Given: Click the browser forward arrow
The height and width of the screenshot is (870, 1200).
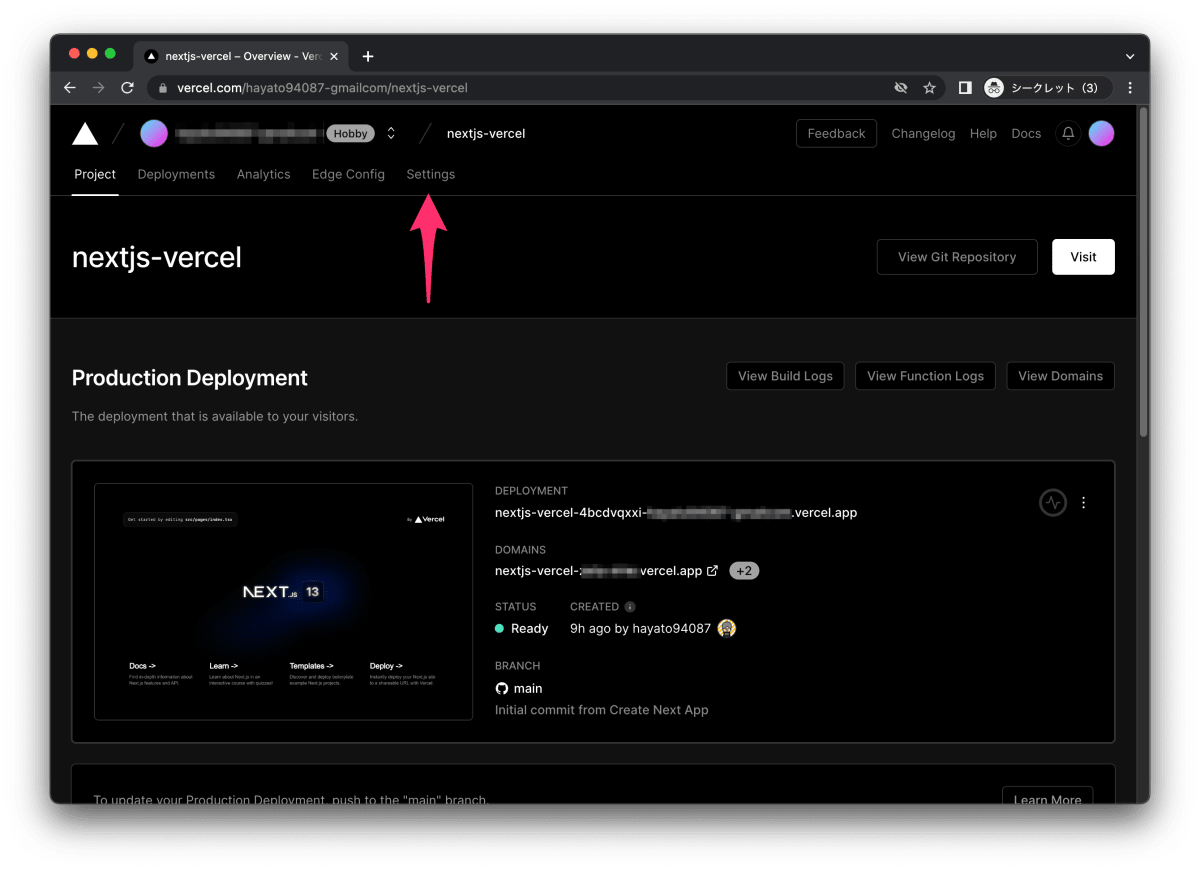Looking at the screenshot, I should click(x=98, y=88).
